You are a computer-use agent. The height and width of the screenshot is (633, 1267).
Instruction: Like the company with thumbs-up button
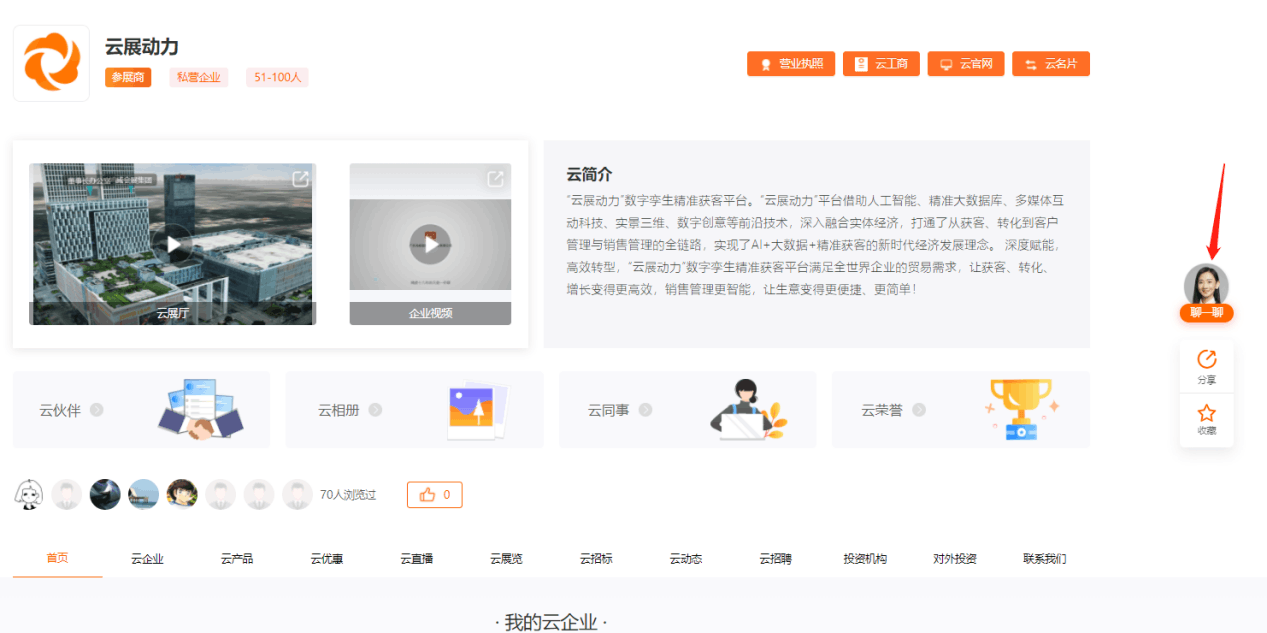[x=434, y=495]
